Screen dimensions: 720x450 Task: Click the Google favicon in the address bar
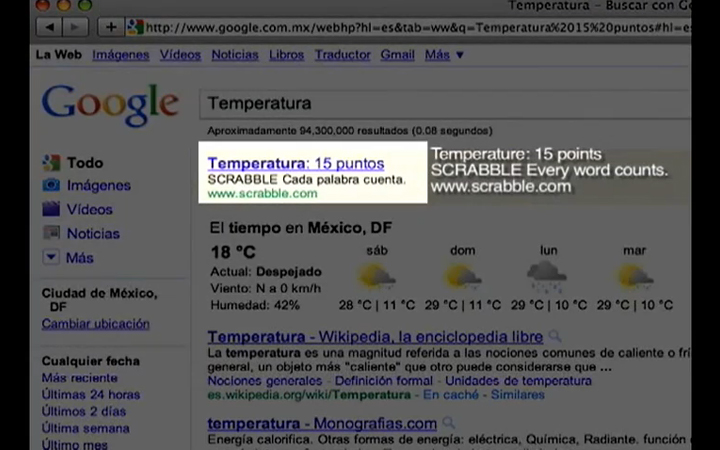click(x=135, y=27)
